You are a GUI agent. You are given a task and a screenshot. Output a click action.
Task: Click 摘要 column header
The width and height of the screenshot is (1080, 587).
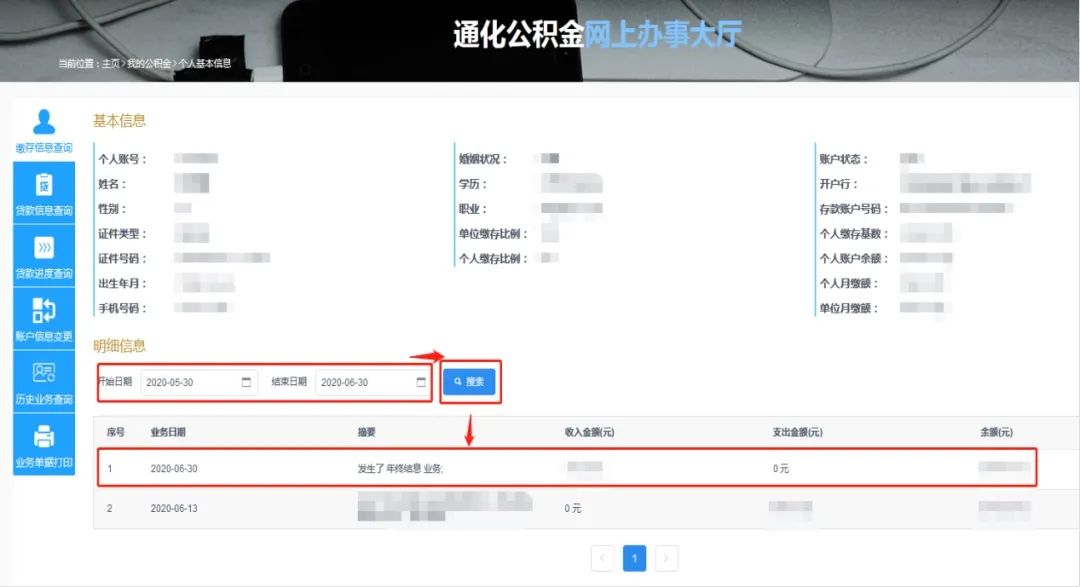[x=366, y=433]
